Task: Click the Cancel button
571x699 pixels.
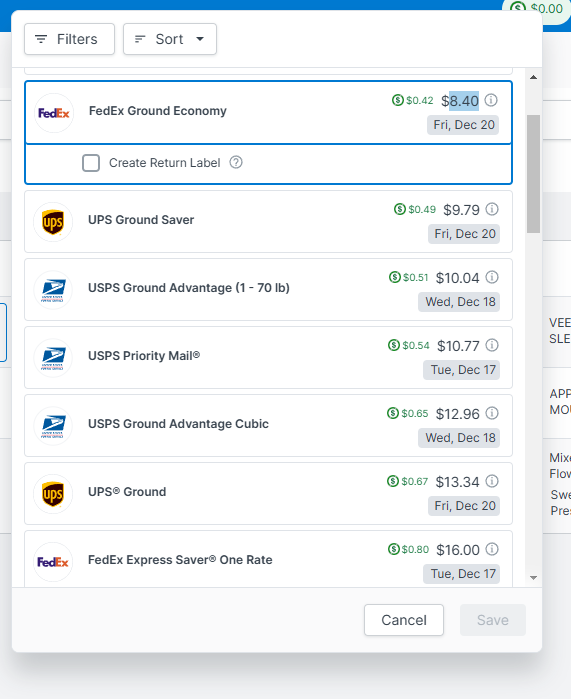Action: click(404, 620)
